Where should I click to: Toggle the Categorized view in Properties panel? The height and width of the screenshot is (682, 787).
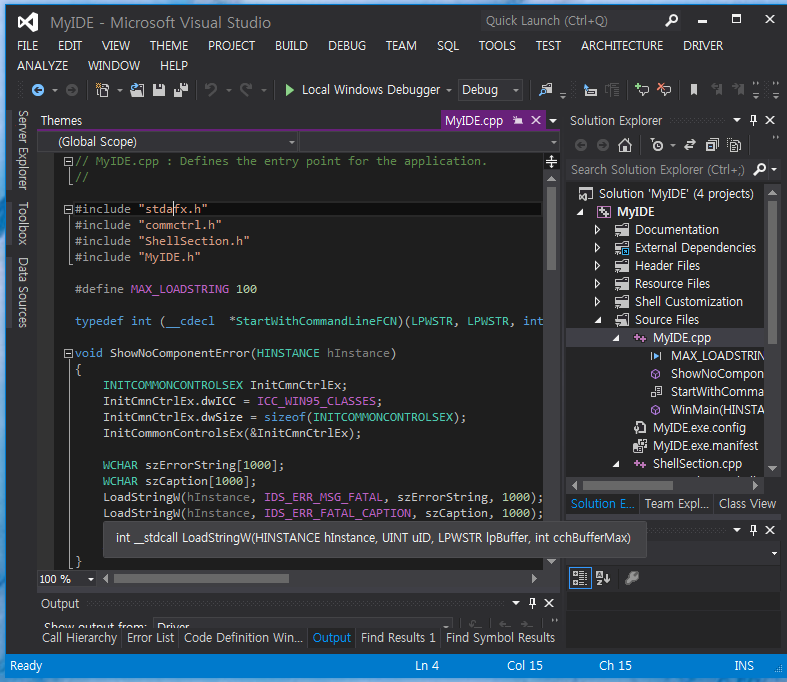pyautogui.click(x=580, y=577)
